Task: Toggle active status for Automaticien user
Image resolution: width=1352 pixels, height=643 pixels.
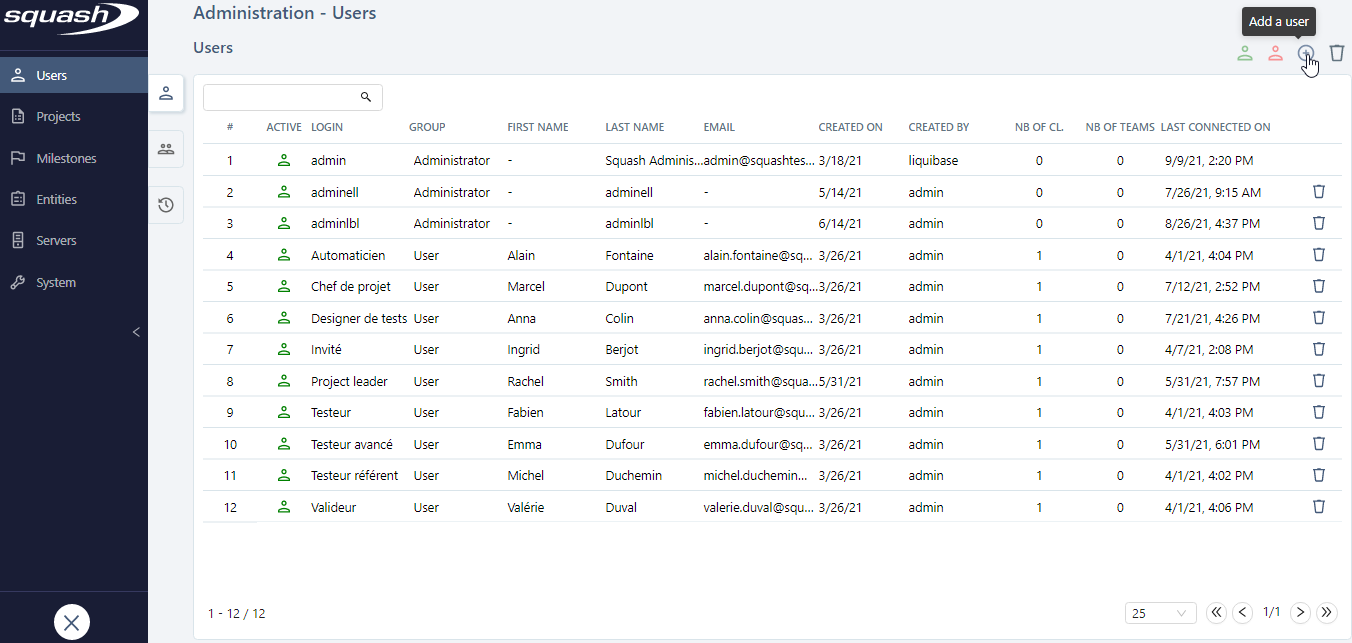Action: click(x=284, y=255)
